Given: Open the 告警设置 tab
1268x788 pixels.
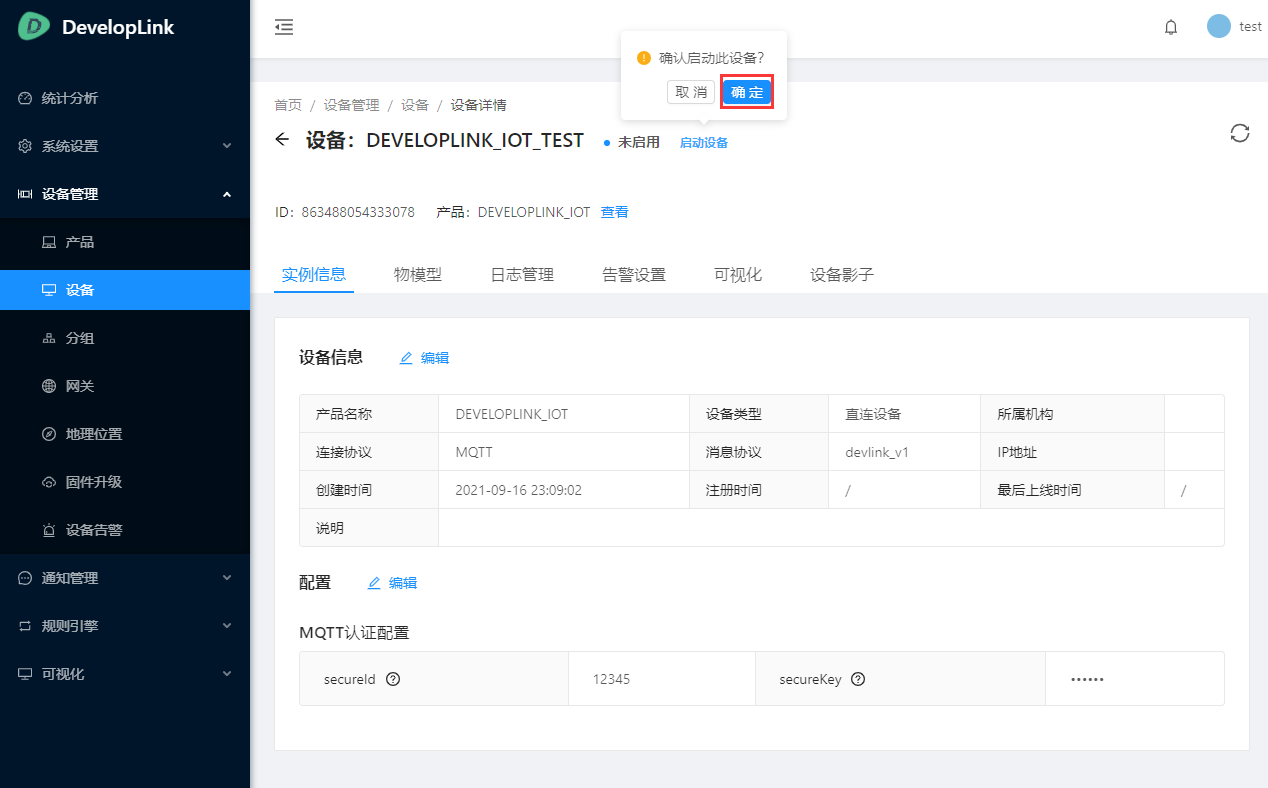Looking at the screenshot, I should [x=634, y=274].
